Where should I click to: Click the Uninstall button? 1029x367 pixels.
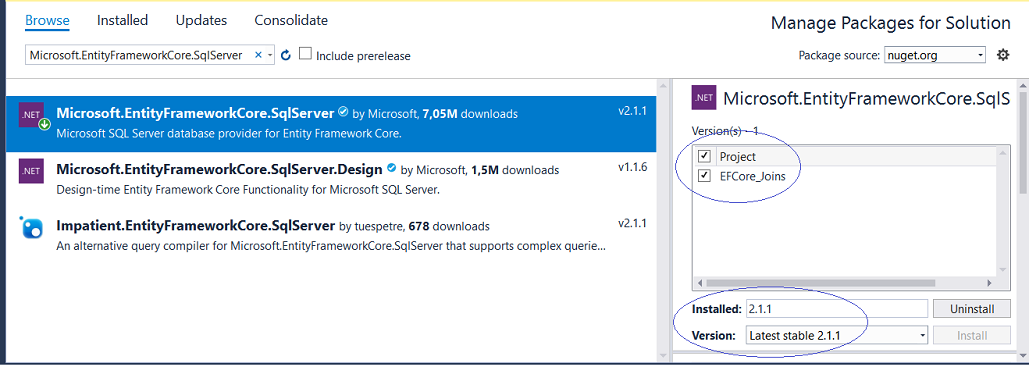point(972,309)
